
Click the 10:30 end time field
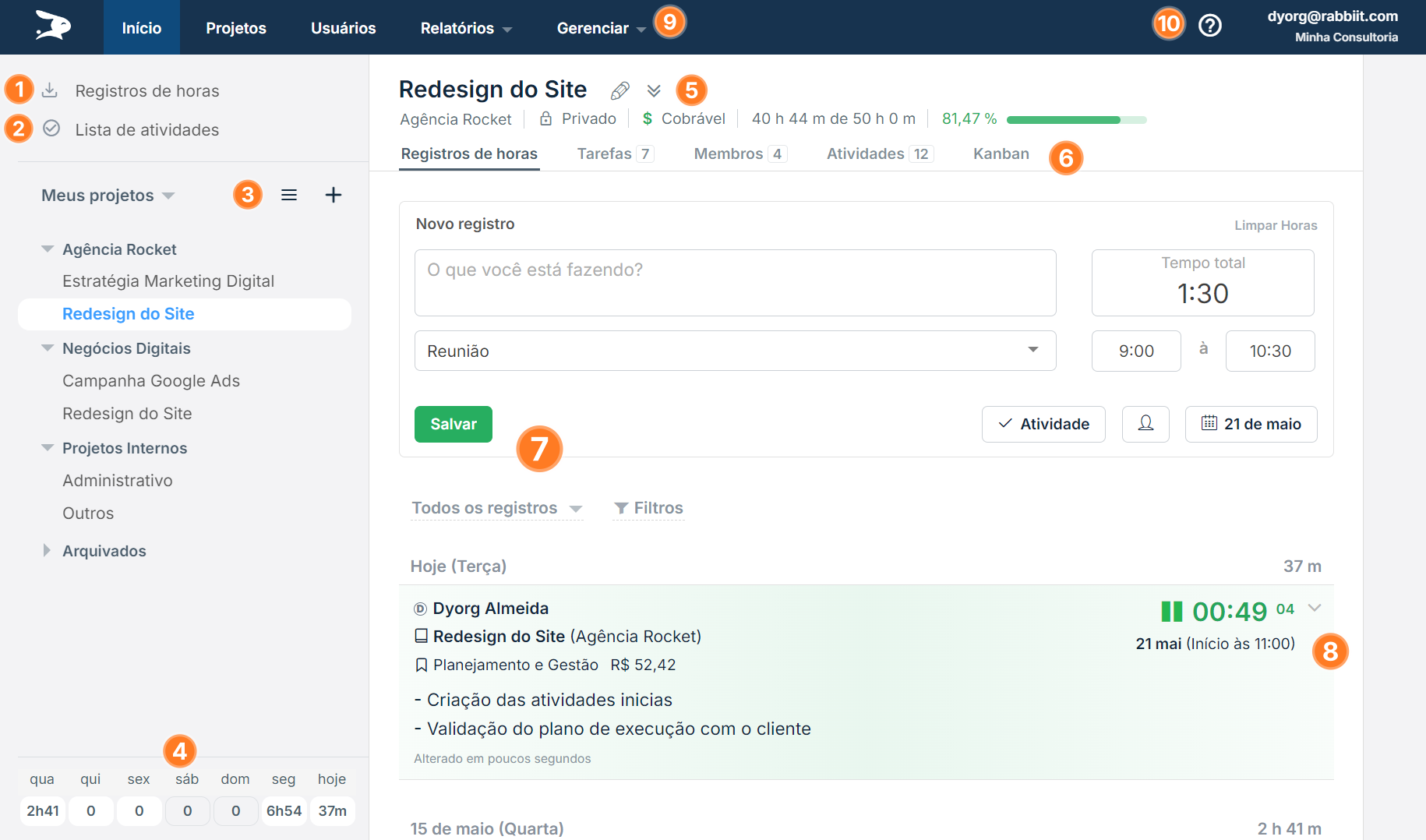point(1270,351)
